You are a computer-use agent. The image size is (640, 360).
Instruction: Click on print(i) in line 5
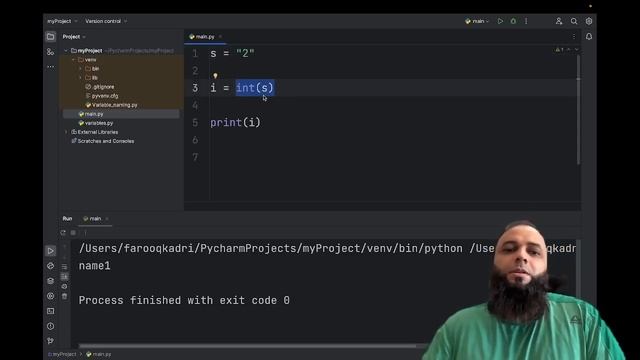tap(235, 122)
